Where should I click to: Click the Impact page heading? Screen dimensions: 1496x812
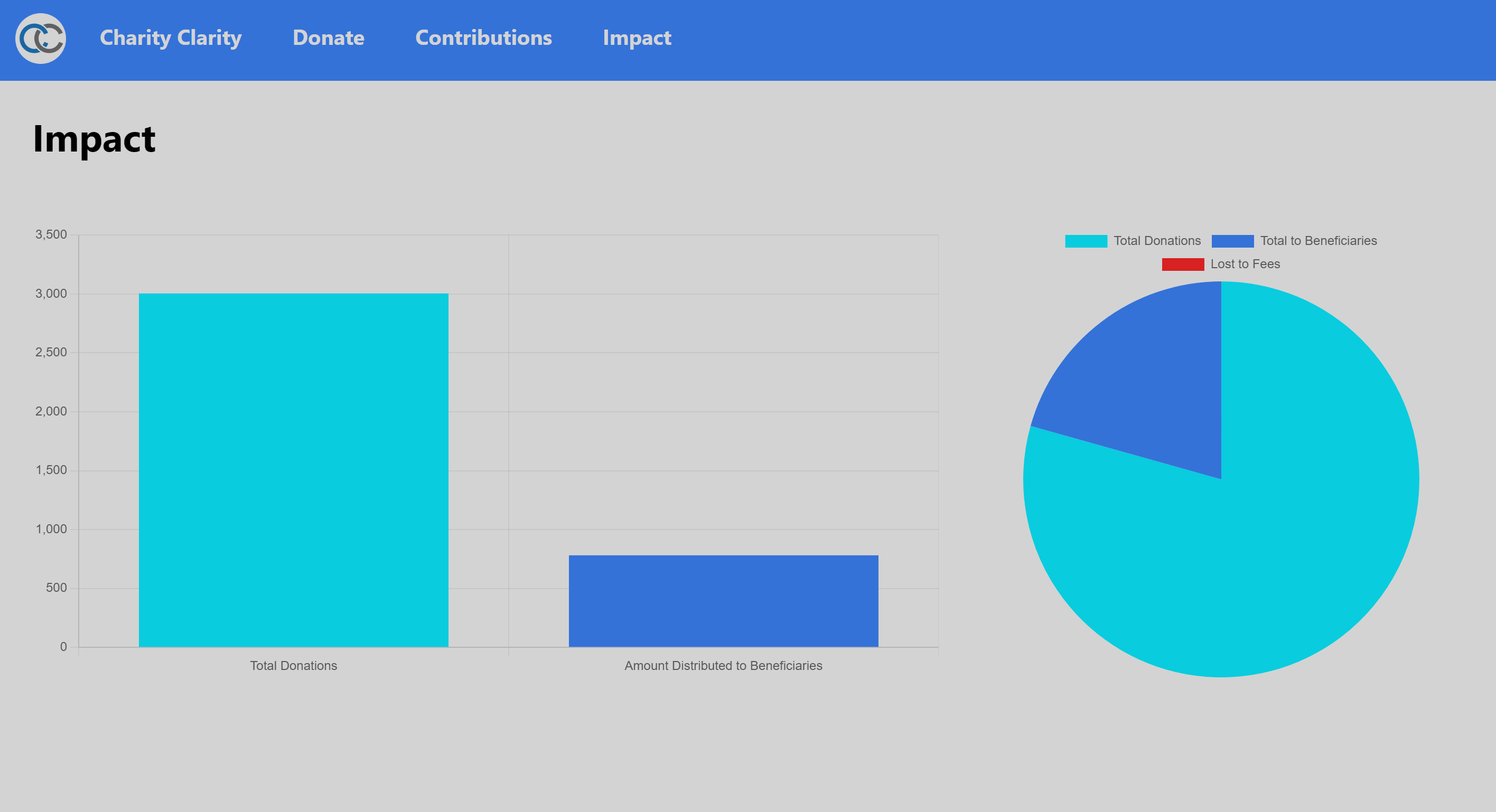click(x=94, y=139)
